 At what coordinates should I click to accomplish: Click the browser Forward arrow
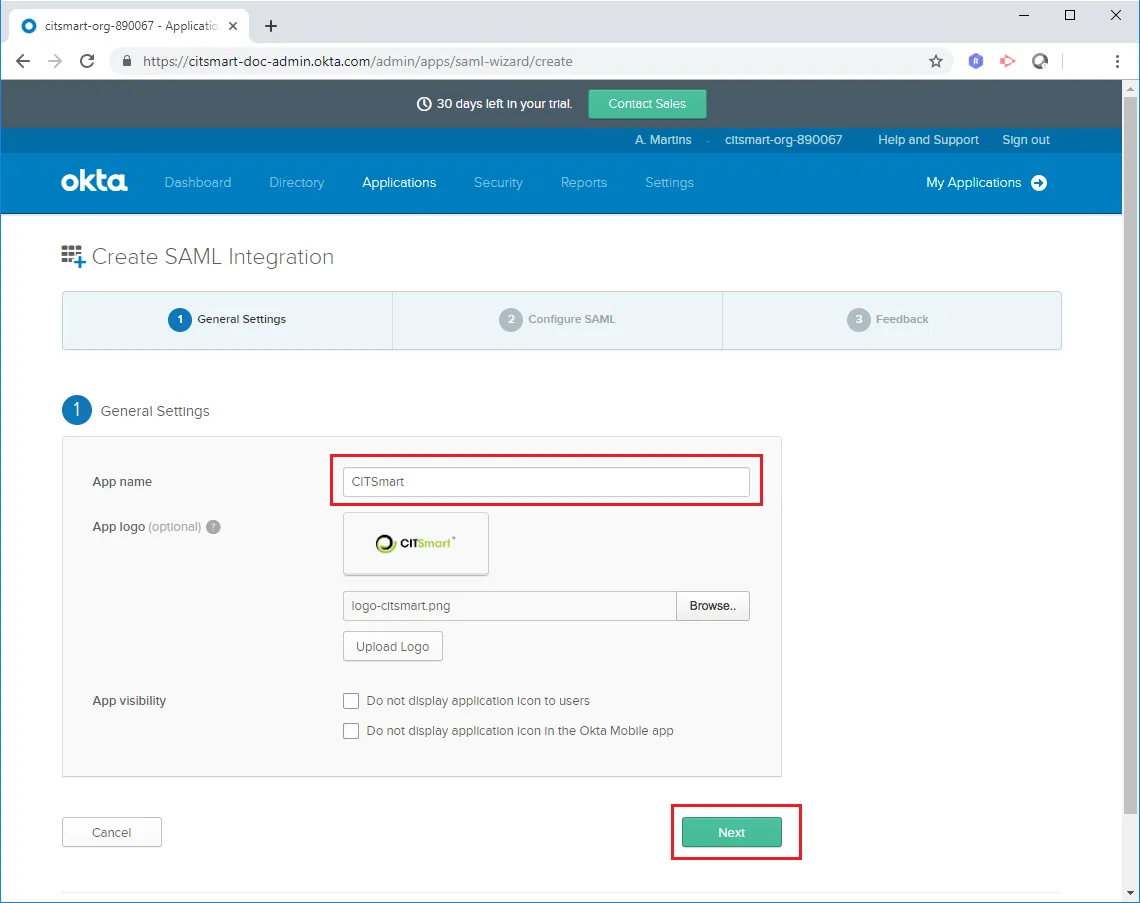coord(55,61)
